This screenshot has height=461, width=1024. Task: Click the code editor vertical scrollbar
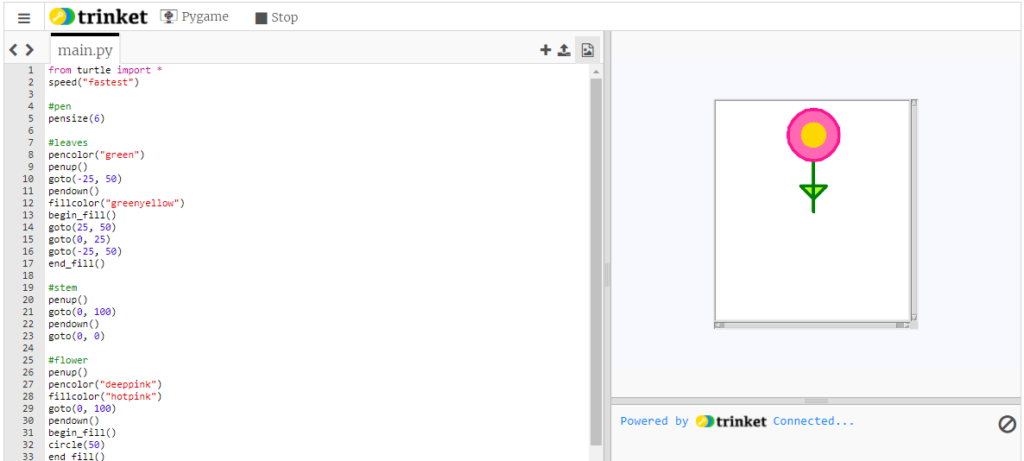tap(596, 261)
